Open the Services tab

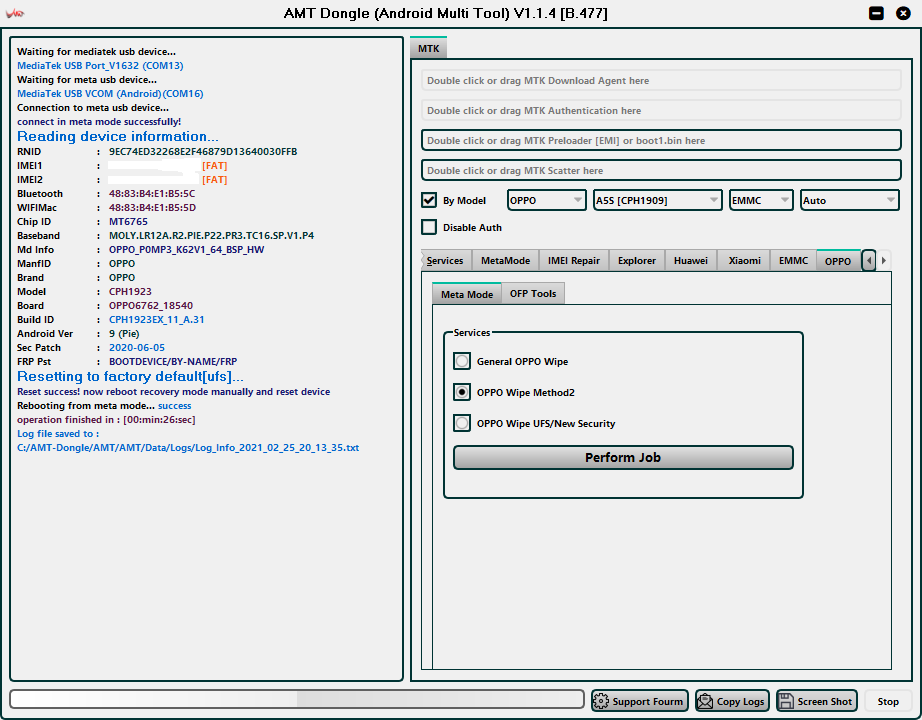[445, 261]
